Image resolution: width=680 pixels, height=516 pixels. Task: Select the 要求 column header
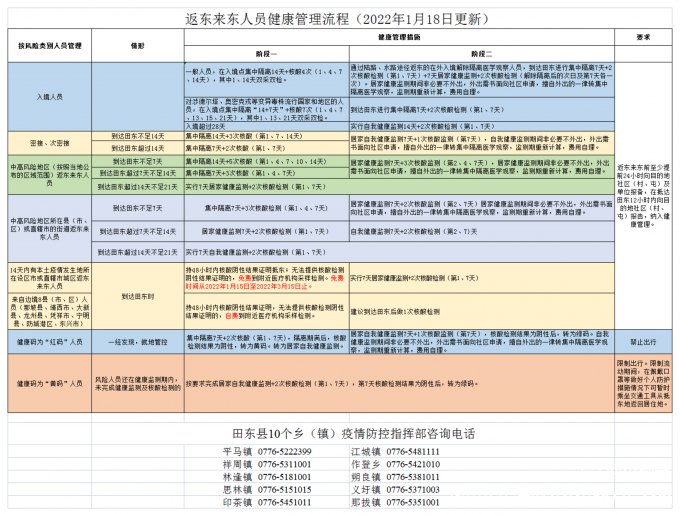click(643, 37)
